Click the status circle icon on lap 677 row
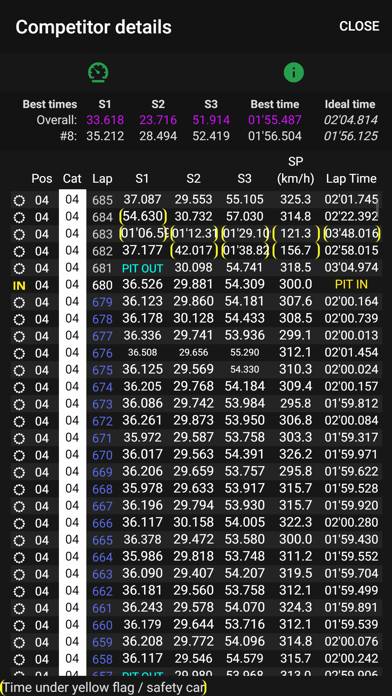The width and height of the screenshot is (392, 696). point(19,336)
